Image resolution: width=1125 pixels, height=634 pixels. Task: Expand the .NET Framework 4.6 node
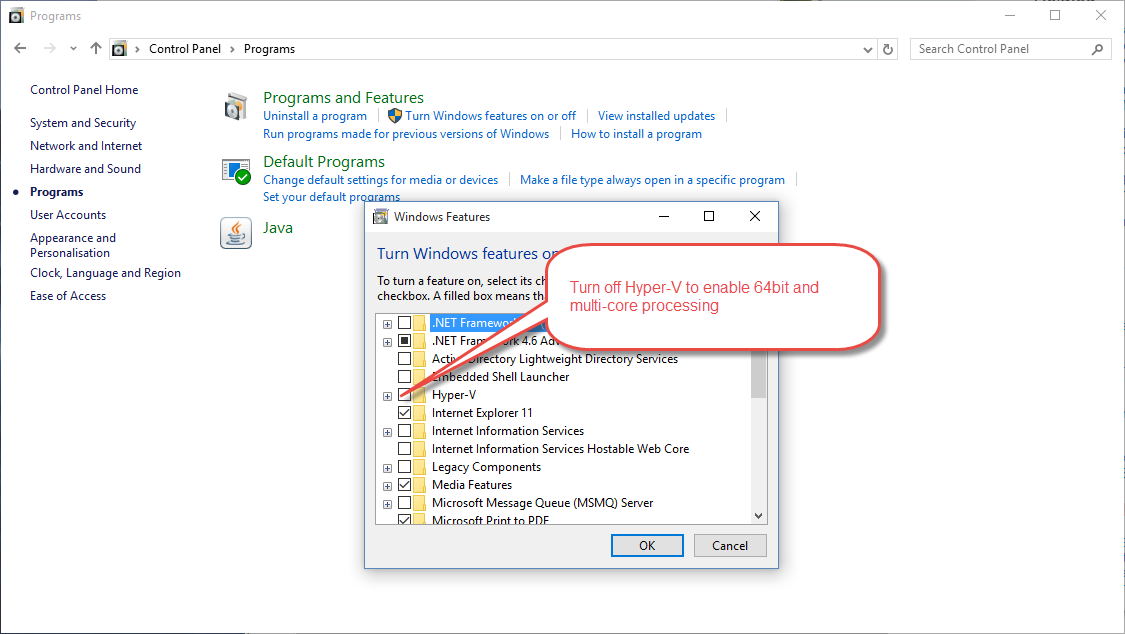tap(387, 342)
